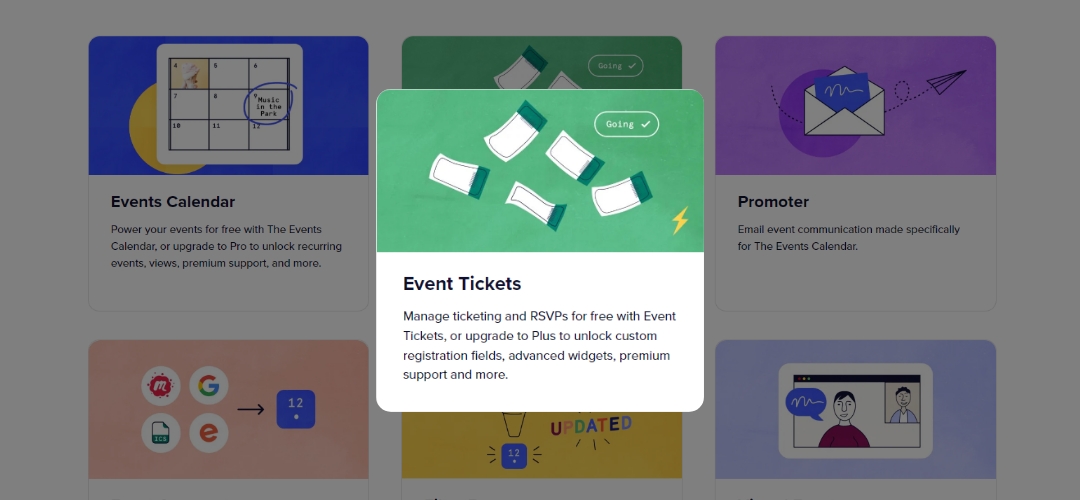1080x500 pixels.
Task: Open the Events Calendar heading
Action: (x=173, y=202)
